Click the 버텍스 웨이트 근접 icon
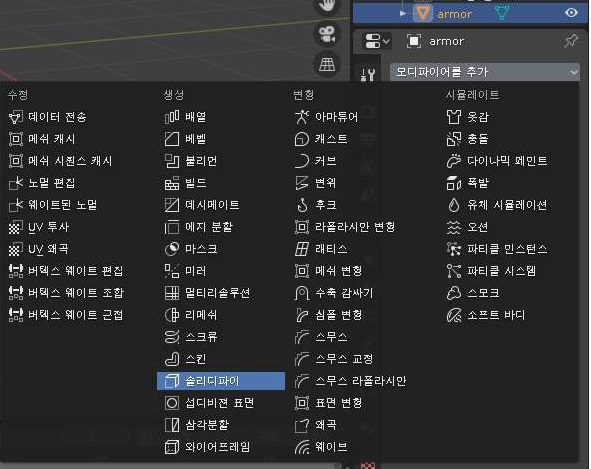Image resolution: width=591 pixels, height=469 pixels. point(15,315)
